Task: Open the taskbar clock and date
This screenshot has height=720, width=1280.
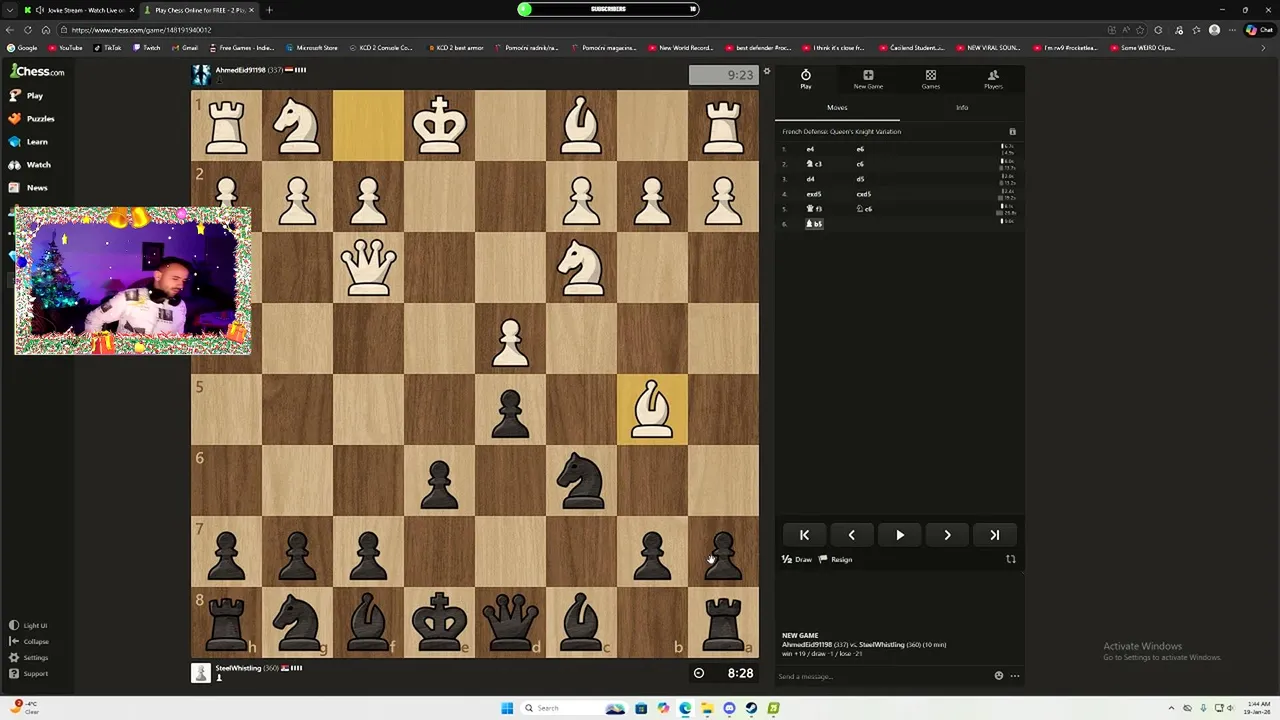Action: click(x=1257, y=708)
